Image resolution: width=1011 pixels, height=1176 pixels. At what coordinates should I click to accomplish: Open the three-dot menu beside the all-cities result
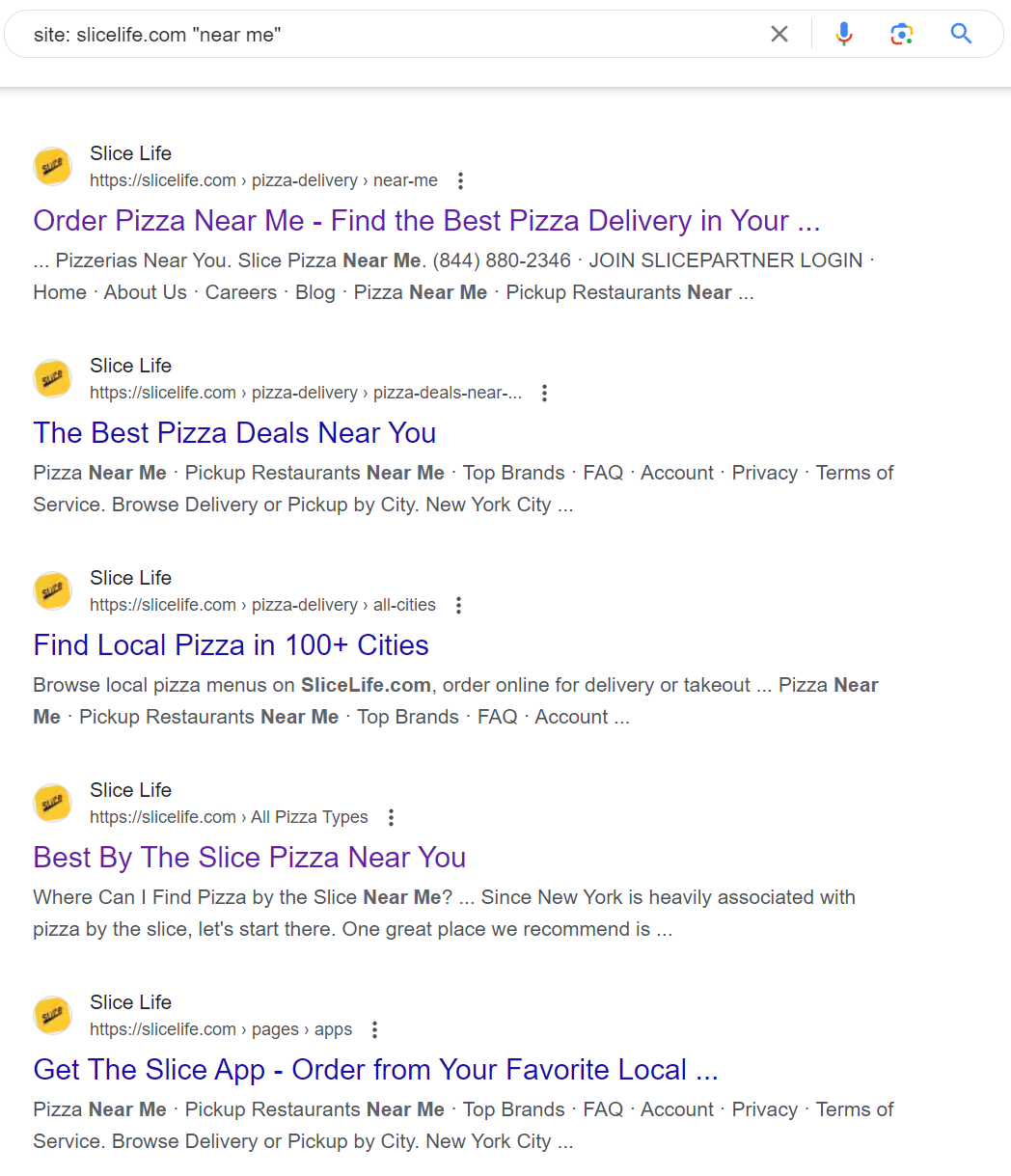coord(458,605)
